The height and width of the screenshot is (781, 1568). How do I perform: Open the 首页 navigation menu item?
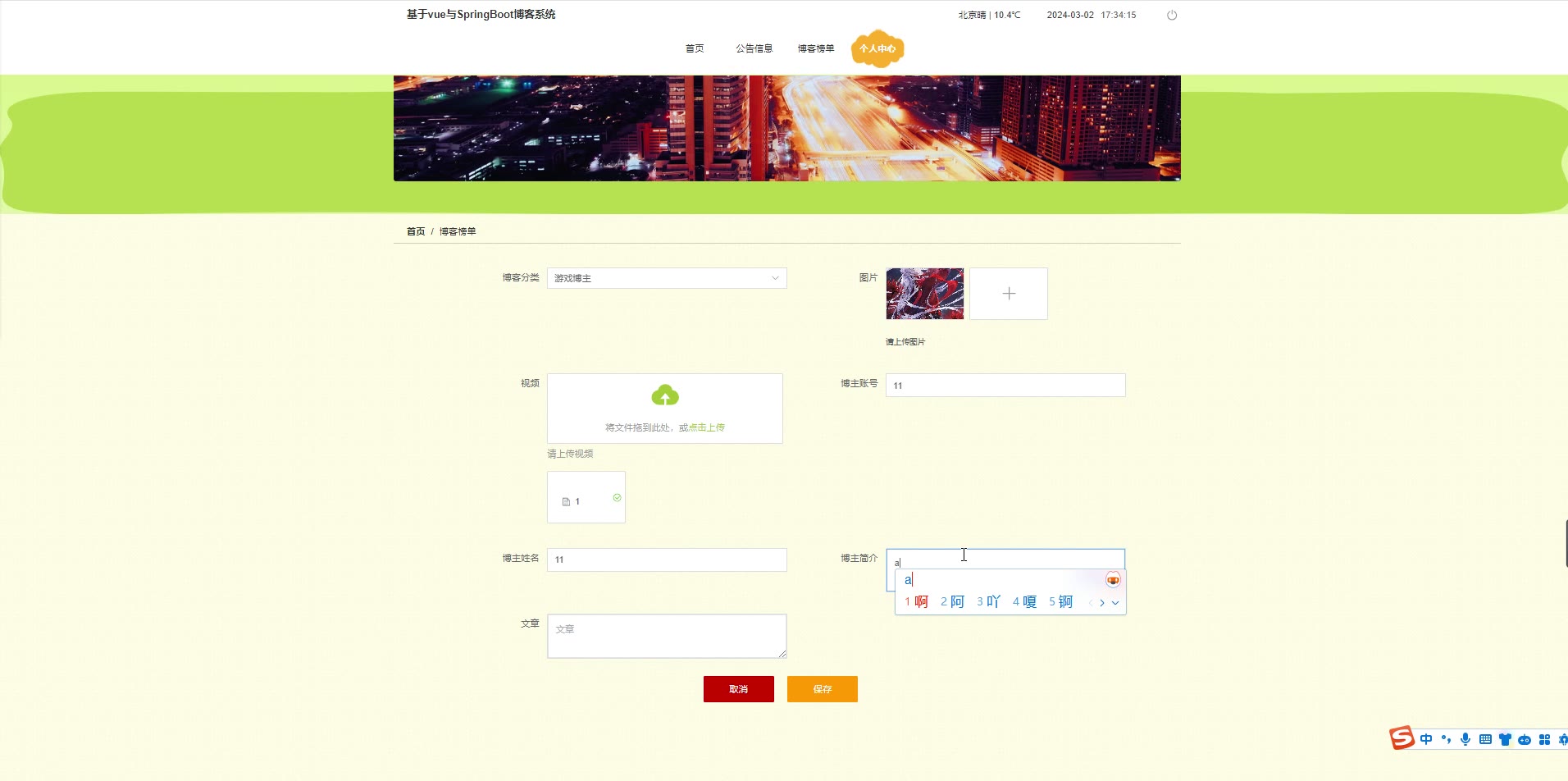(x=695, y=48)
